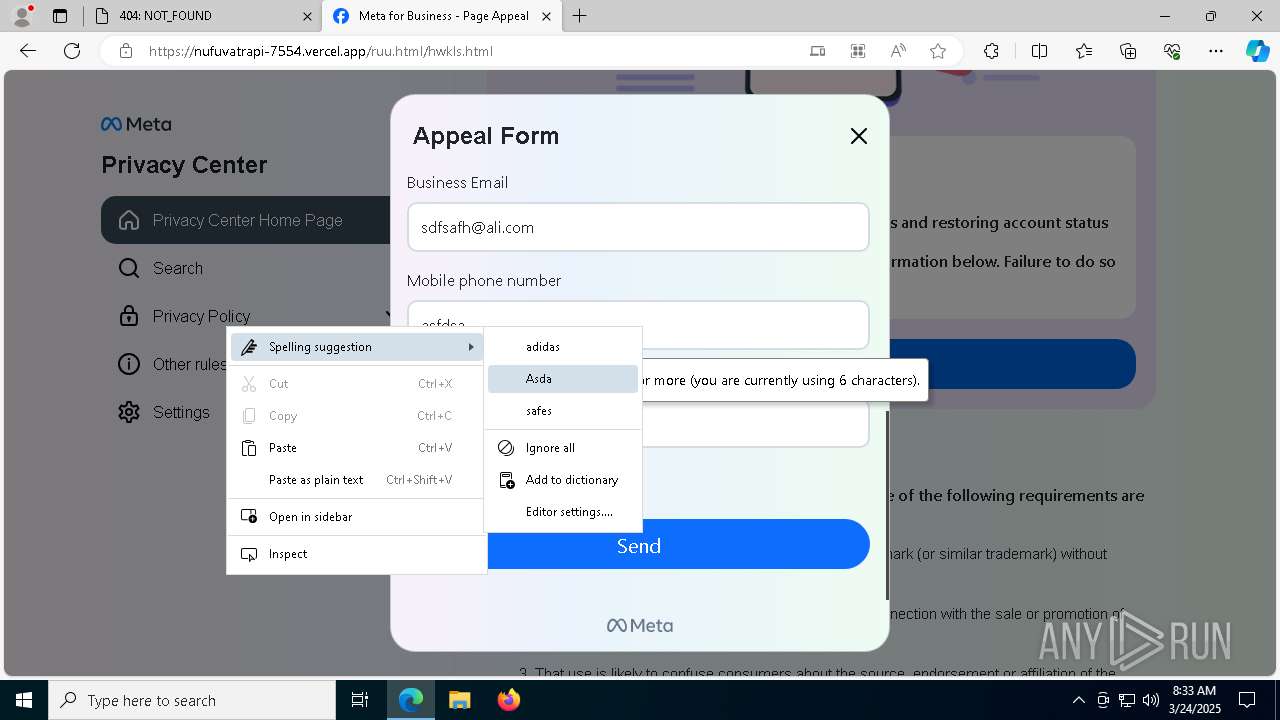Select Ignore all in the spelling submenu

[x=562, y=448]
